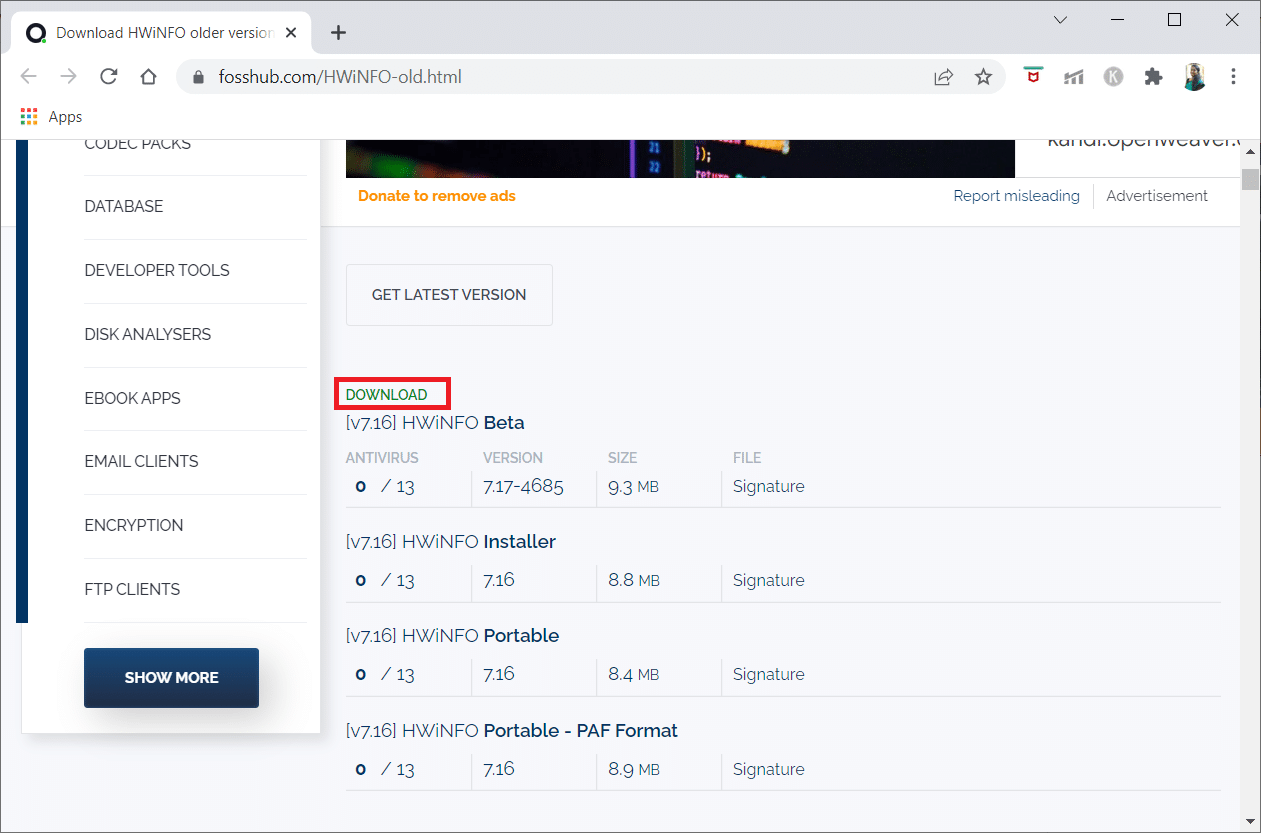Screen dimensions: 1261x833
Task: Click the ANTIVIRUS column header
Action: [382, 458]
